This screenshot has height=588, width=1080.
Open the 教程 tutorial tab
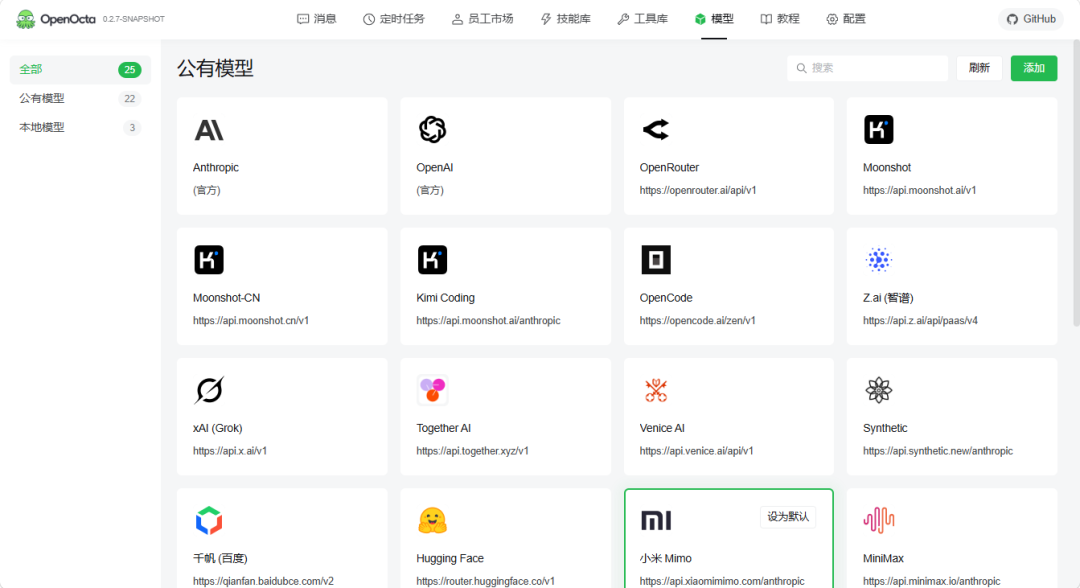pos(780,19)
